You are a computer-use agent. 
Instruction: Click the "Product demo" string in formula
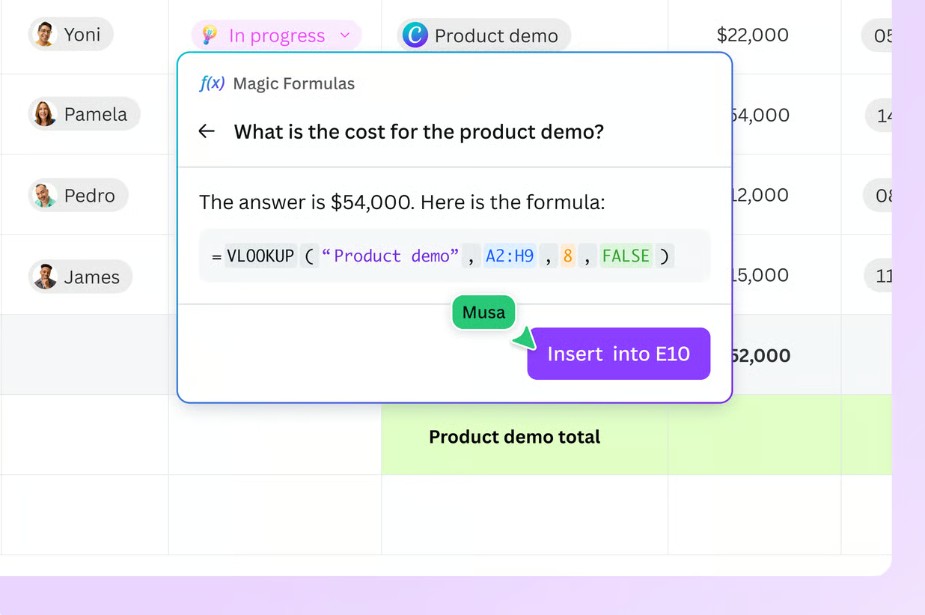(x=390, y=256)
